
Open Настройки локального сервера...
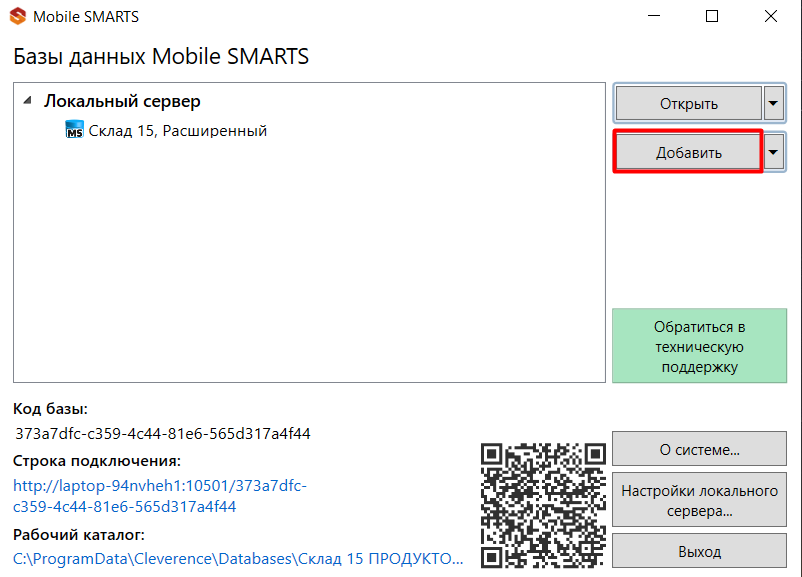point(699,501)
